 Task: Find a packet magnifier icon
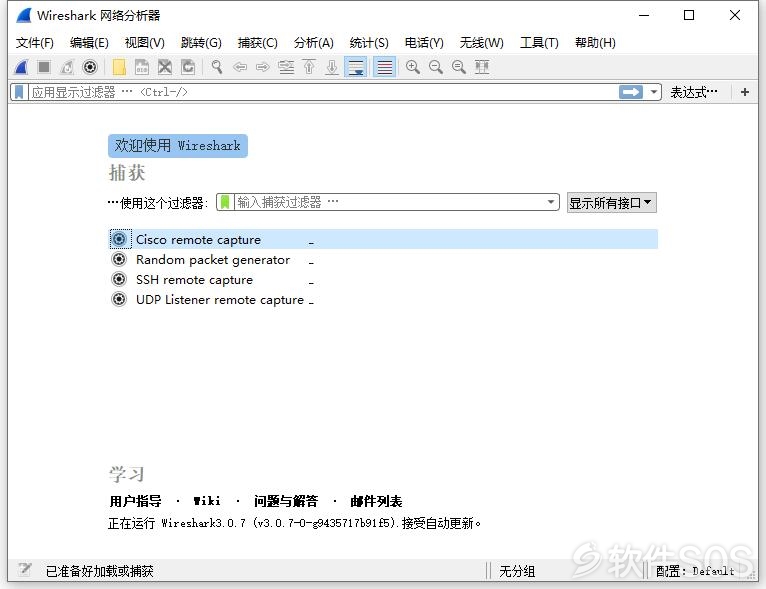click(x=217, y=67)
